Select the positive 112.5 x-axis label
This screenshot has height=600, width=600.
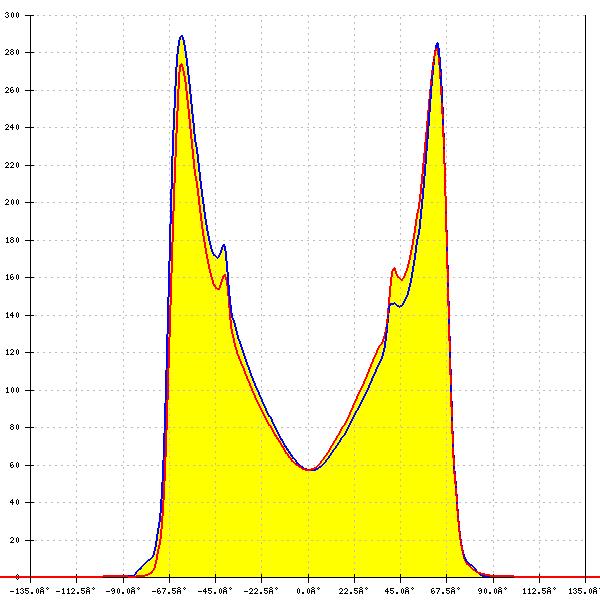click(539, 591)
